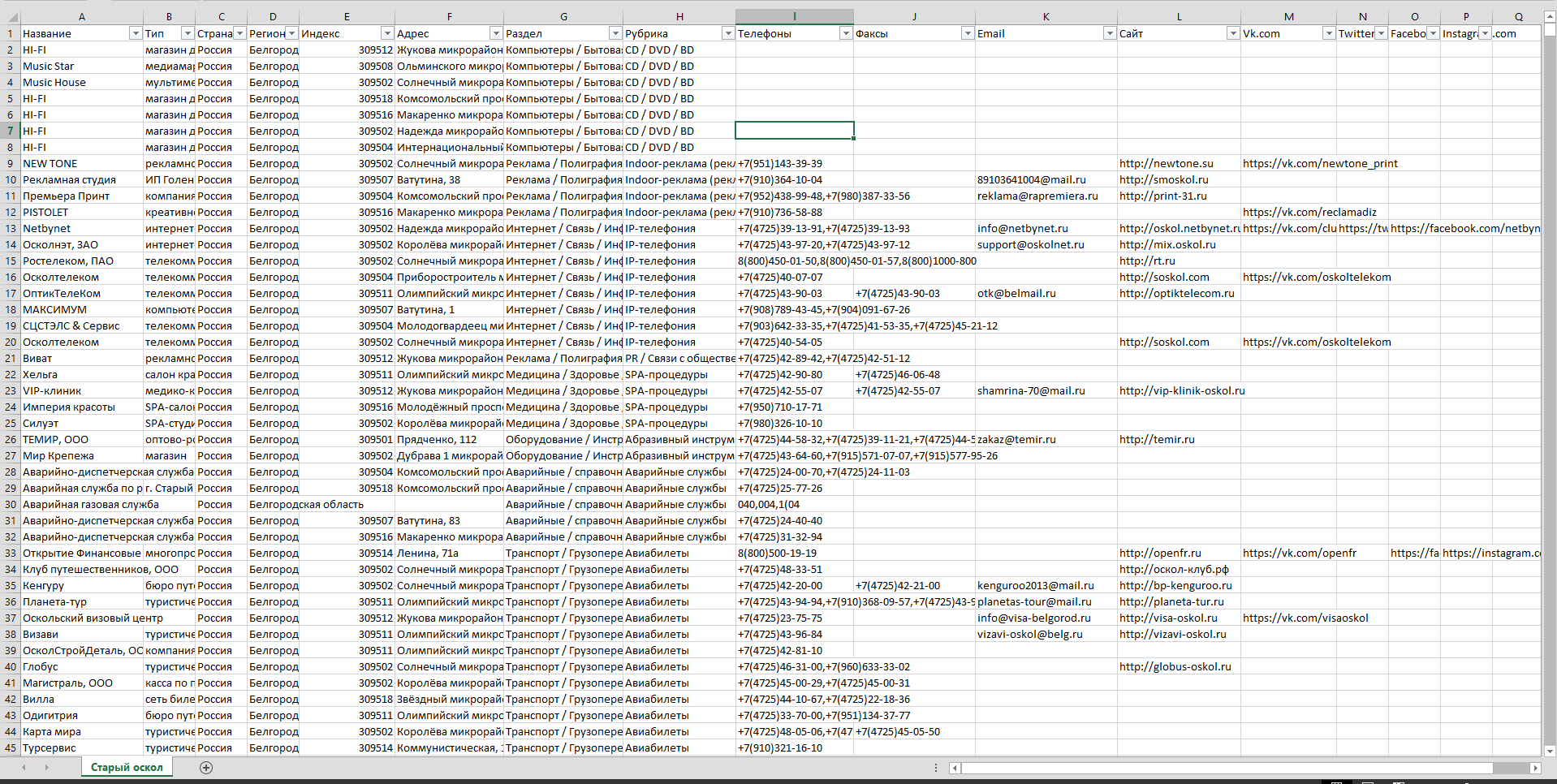Click next sheet navigation arrow
Viewport: 1557px width, 784px height.
coord(46,768)
